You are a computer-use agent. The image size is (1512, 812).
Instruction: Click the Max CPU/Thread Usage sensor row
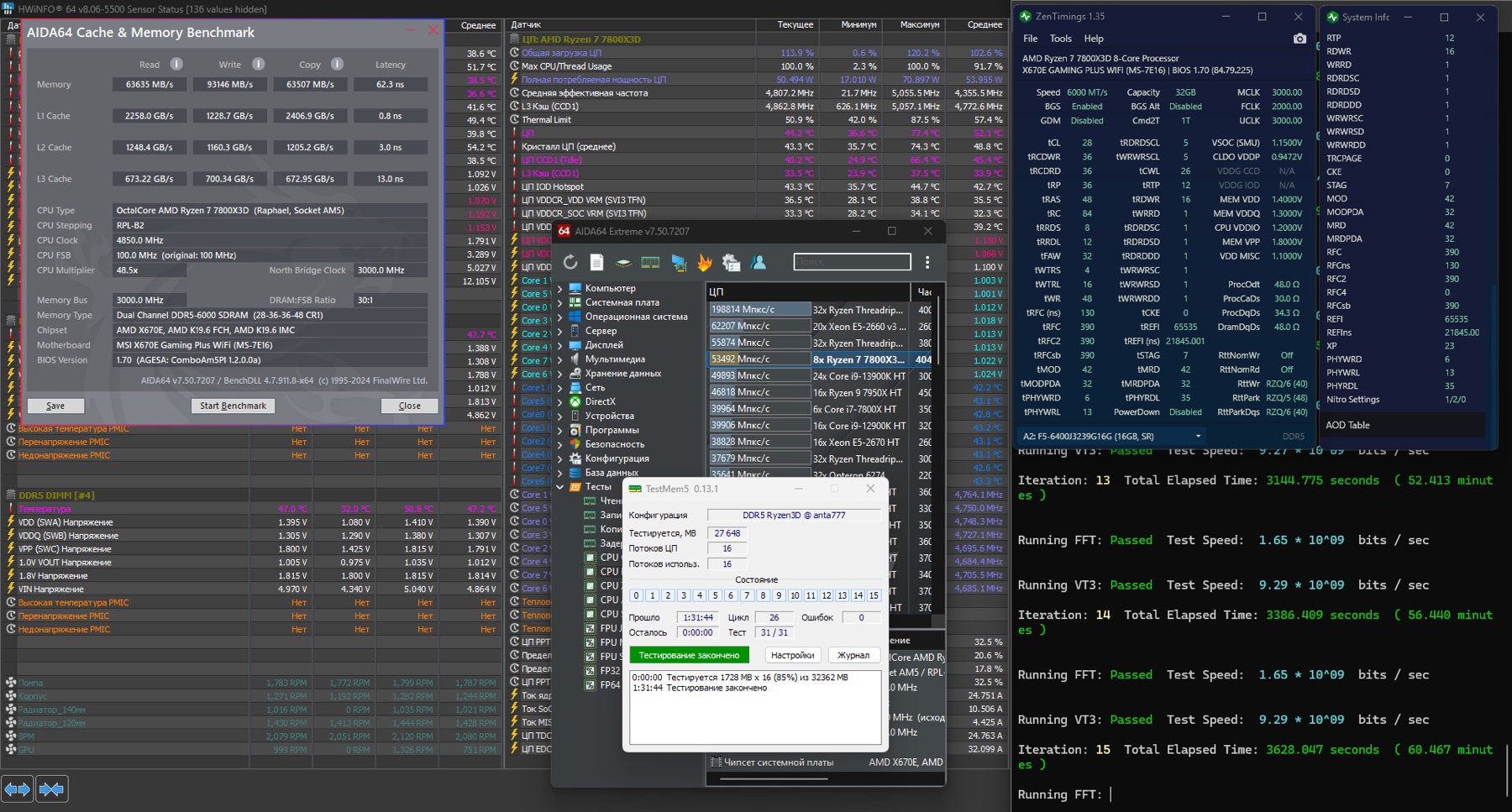(756, 66)
